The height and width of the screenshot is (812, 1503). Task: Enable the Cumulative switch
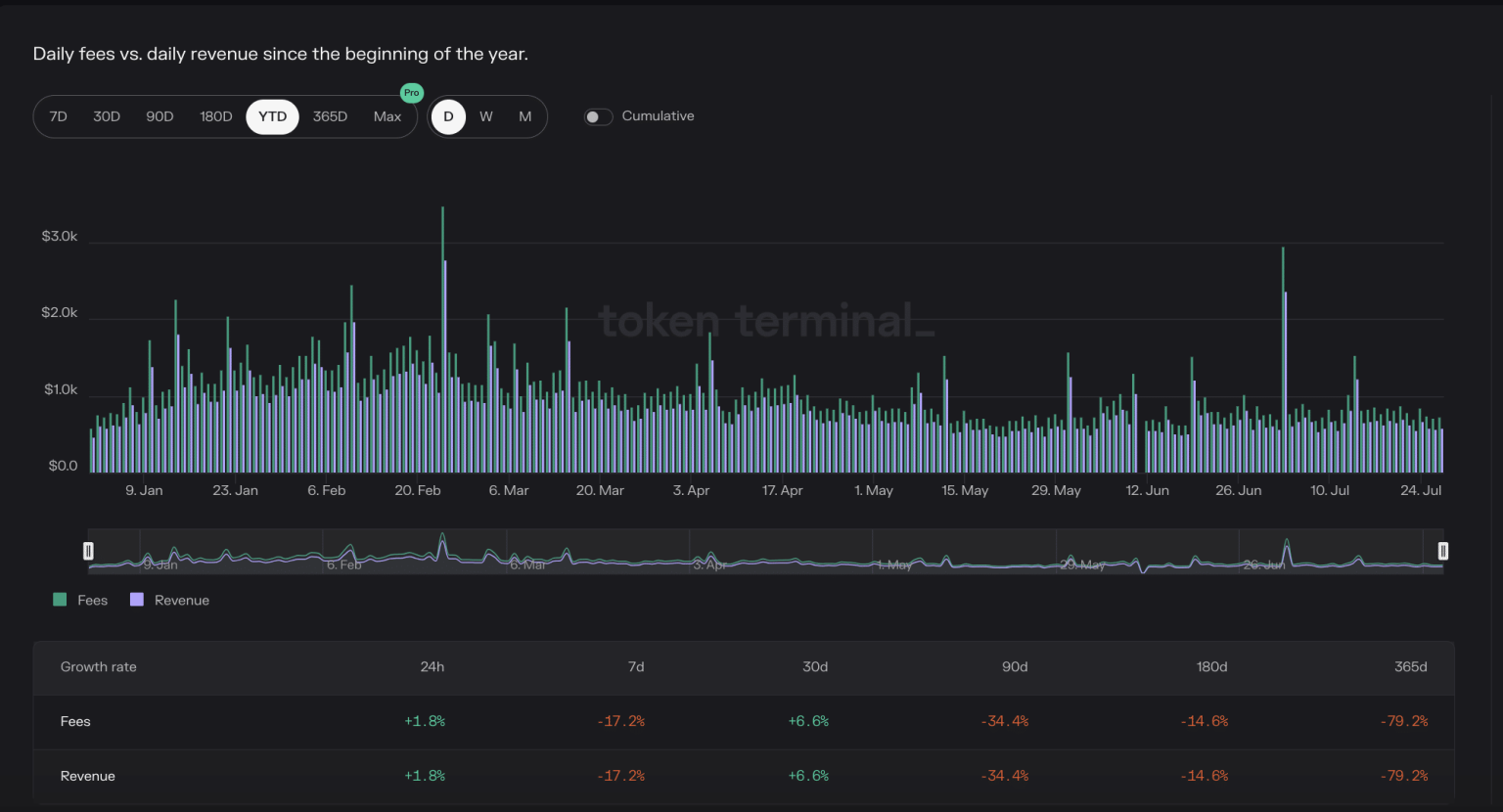click(x=597, y=116)
